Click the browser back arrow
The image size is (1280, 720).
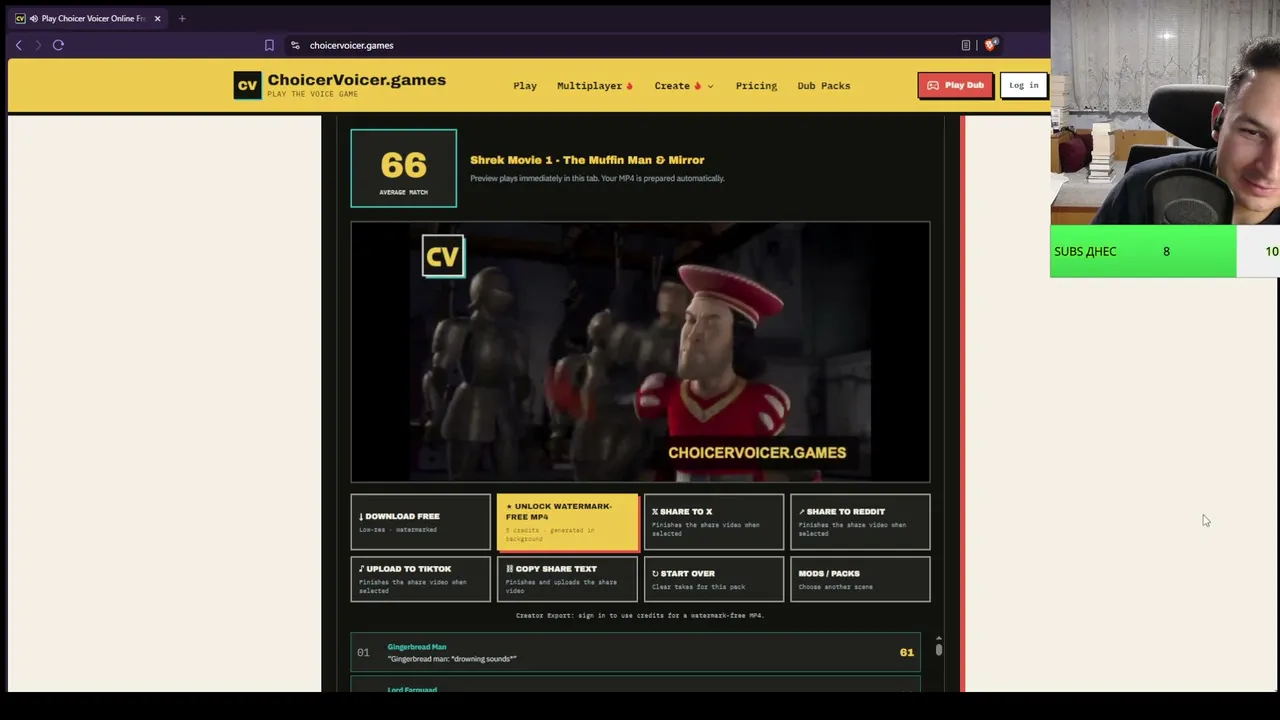[x=18, y=45]
